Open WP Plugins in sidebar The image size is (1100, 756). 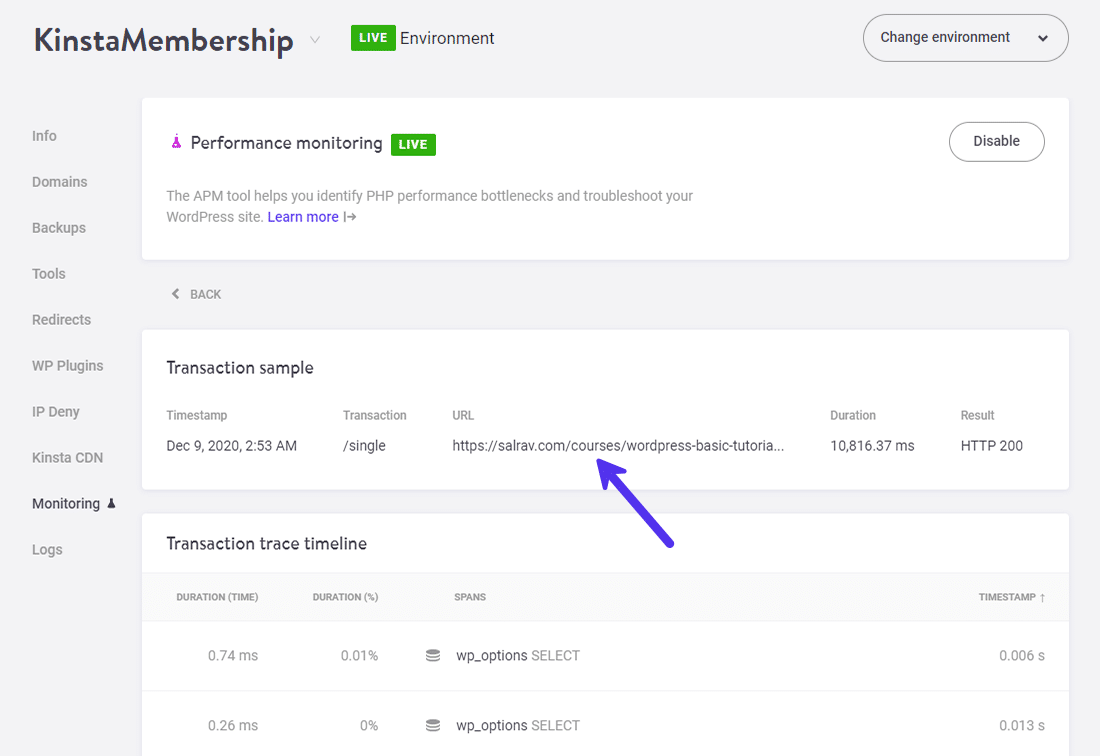[x=67, y=366]
